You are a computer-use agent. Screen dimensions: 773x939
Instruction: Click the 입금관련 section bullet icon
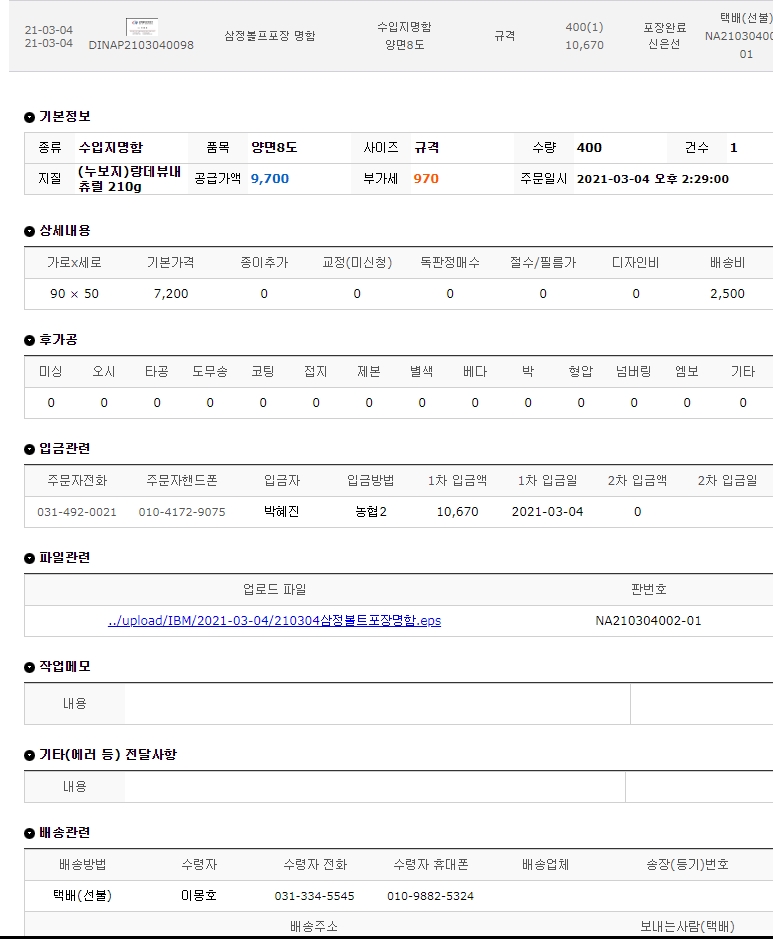coord(30,450)
